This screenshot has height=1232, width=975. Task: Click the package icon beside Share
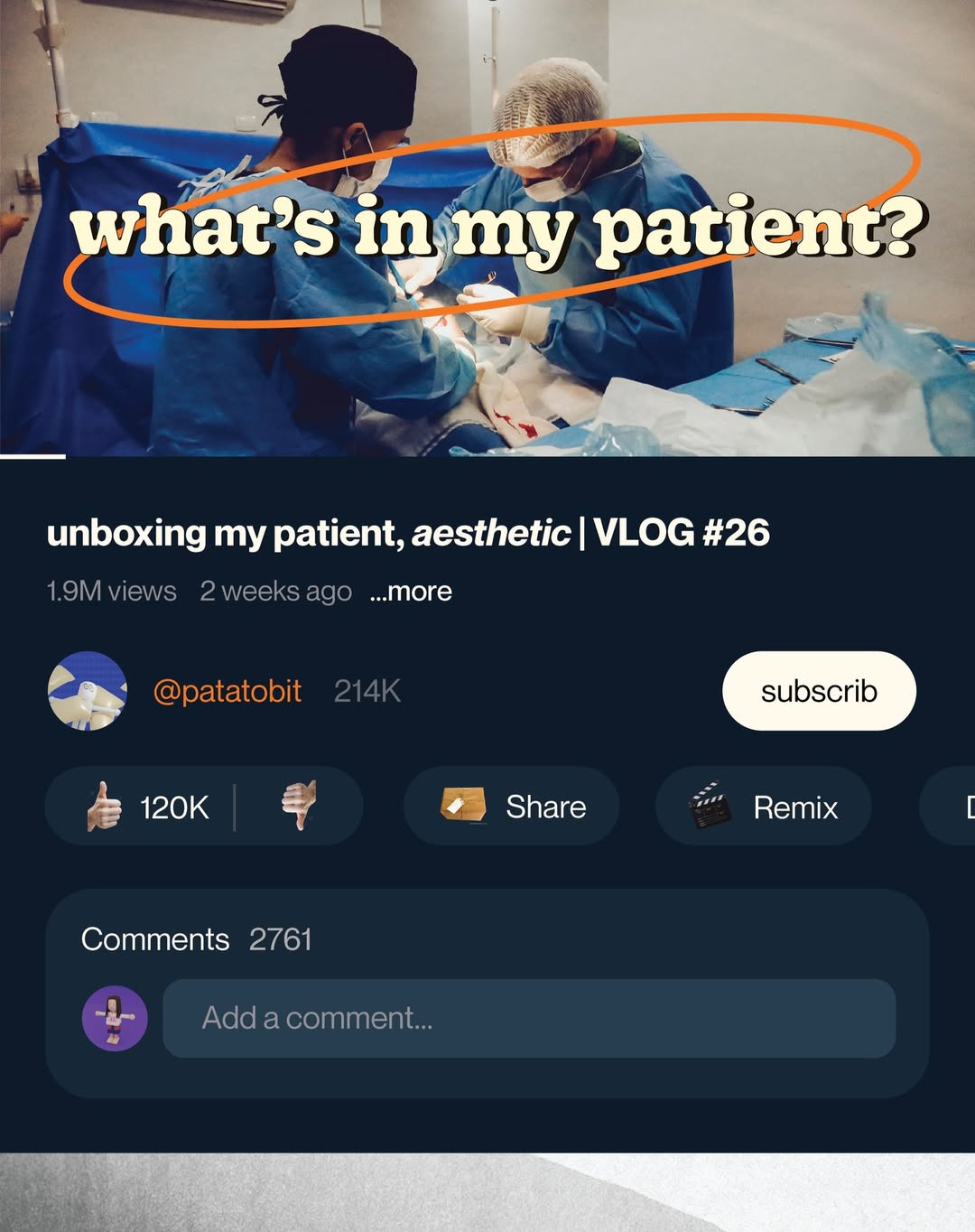pos(463,805)
